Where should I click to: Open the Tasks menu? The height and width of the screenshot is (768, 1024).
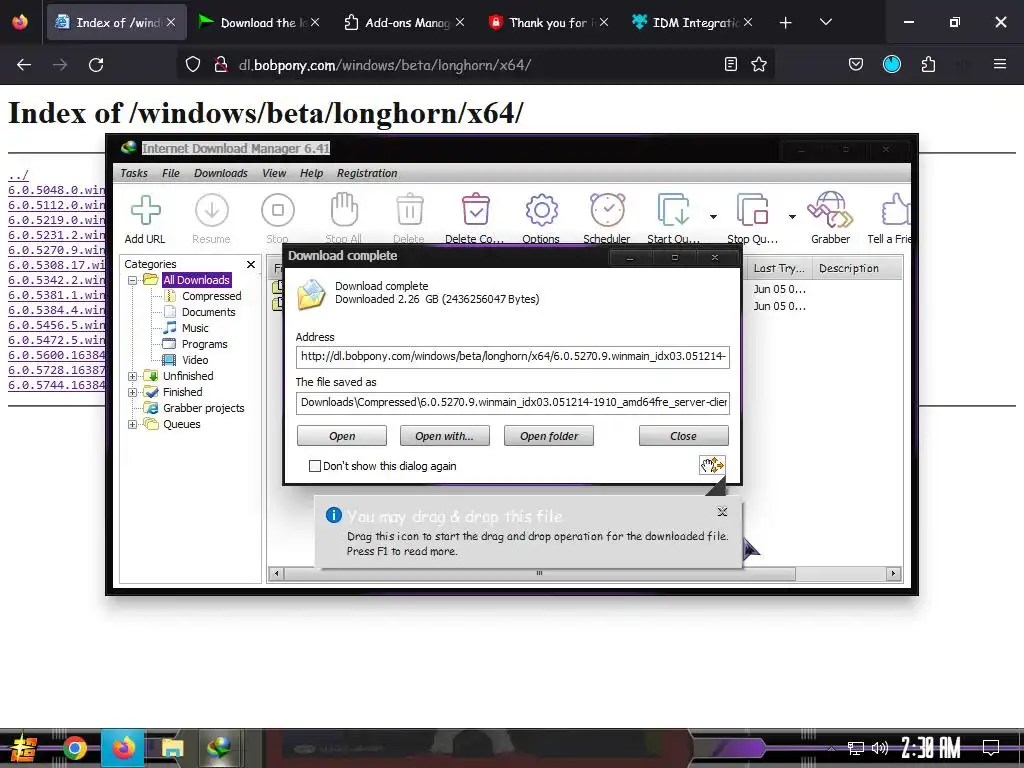(x=134, y=173)
